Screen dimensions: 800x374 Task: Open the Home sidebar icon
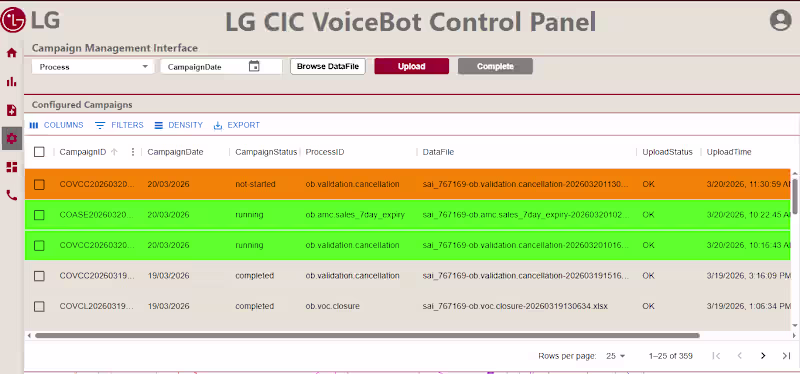(x=11, y=53)
